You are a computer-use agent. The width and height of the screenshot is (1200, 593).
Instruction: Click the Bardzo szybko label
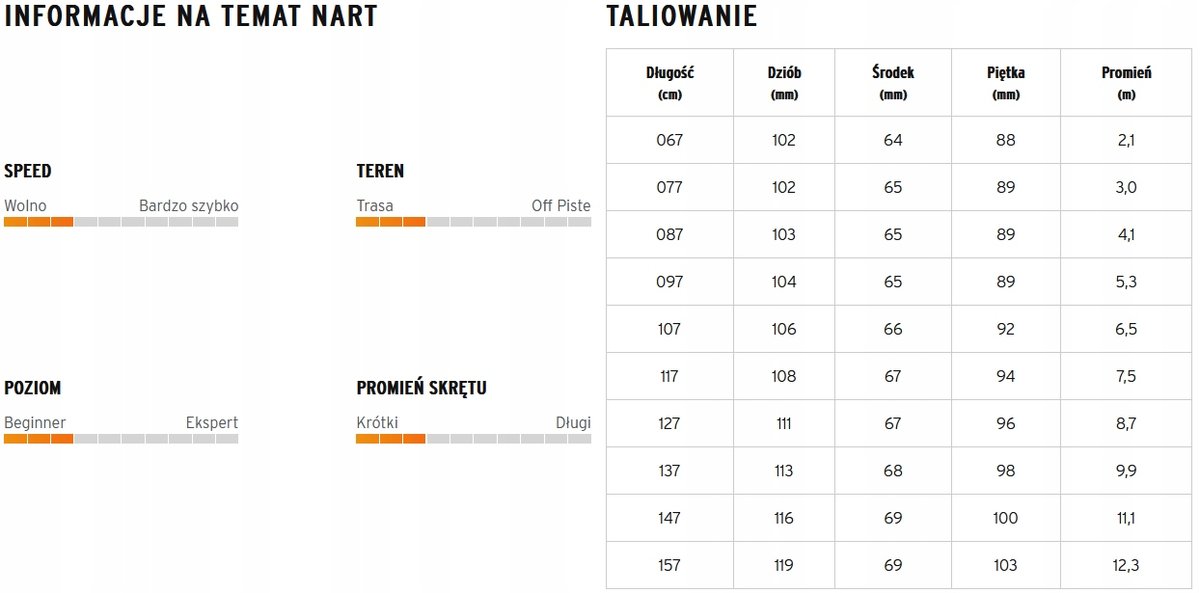[188, 206]
